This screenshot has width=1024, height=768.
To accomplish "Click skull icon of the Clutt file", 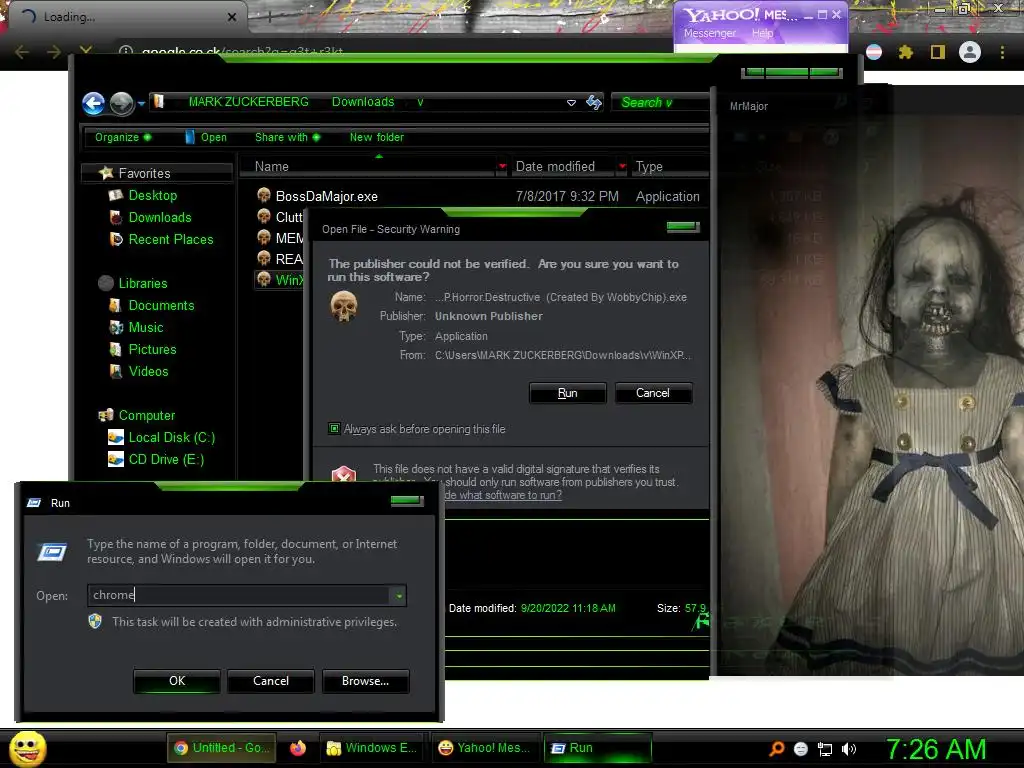I will (264, 216).
